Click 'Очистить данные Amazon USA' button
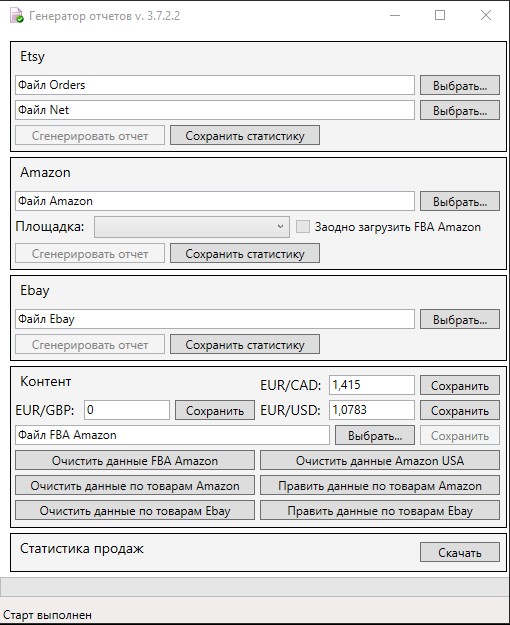The height and width of the screenshot is (625, 510). (x=380, y=461)
